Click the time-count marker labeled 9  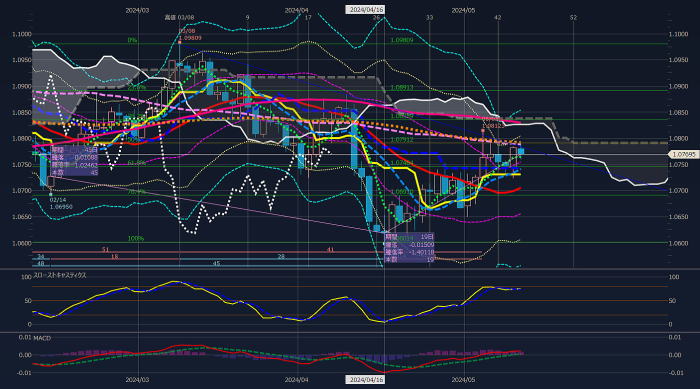pyautogui.click(x=247, y=17)
